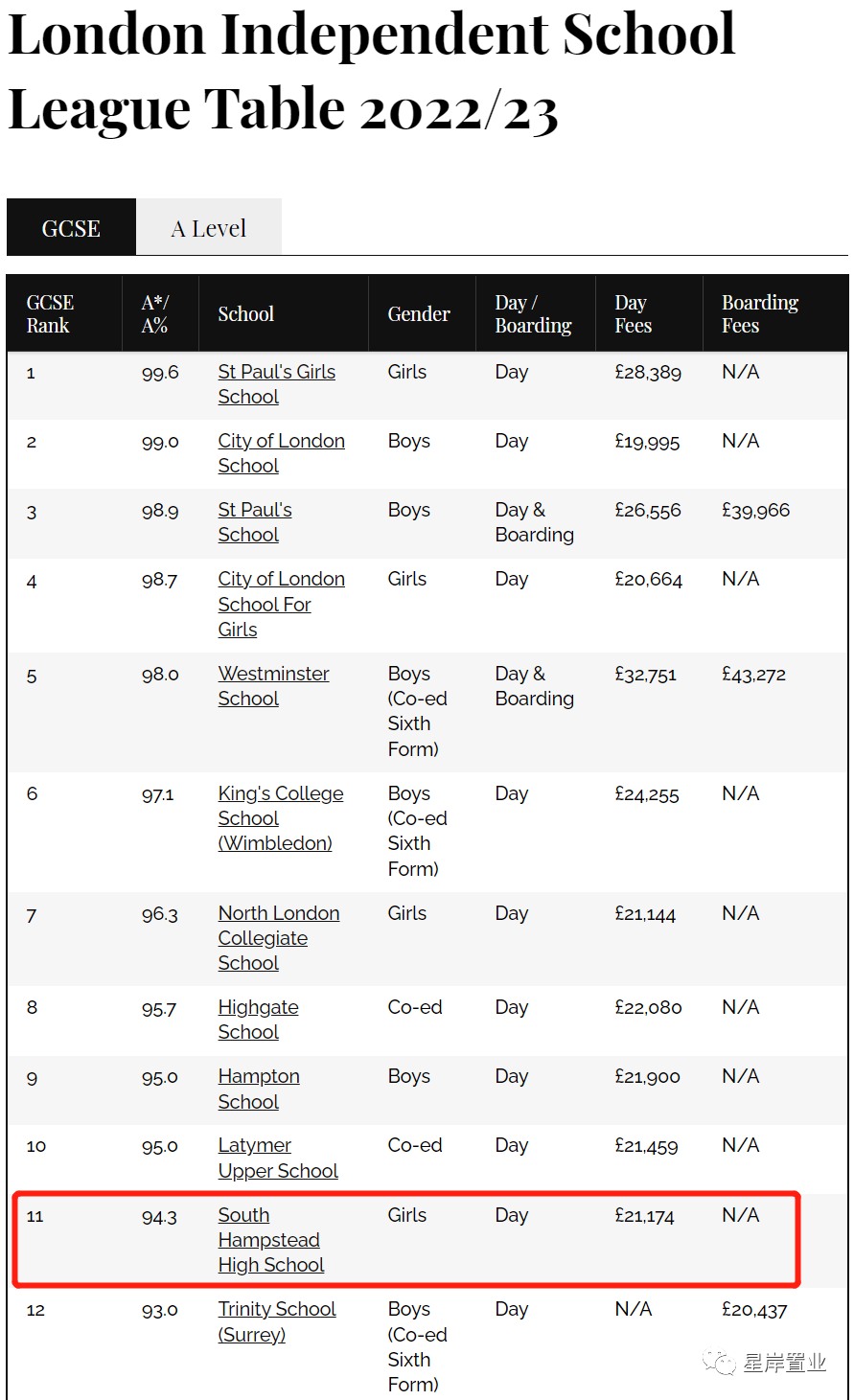854x1400 pixels.
Task: Open North London Collegiate School link
Action: (278, 938)
